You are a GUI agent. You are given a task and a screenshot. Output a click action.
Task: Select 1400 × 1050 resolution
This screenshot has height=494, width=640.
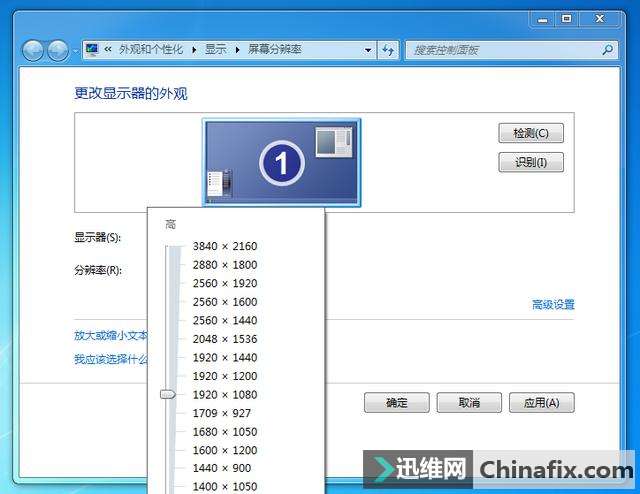225,487
